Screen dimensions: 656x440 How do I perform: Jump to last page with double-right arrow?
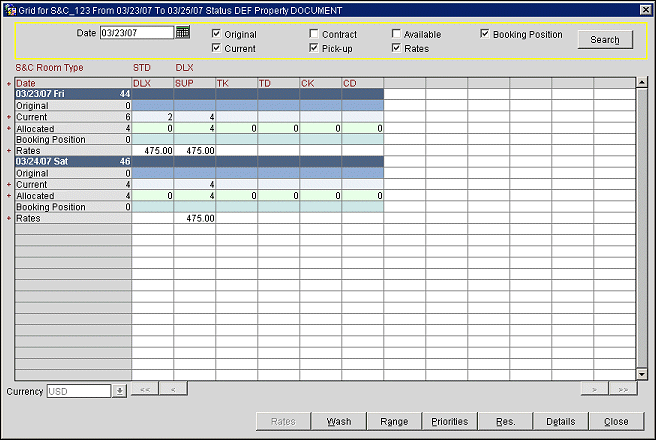tap(623, 389)
